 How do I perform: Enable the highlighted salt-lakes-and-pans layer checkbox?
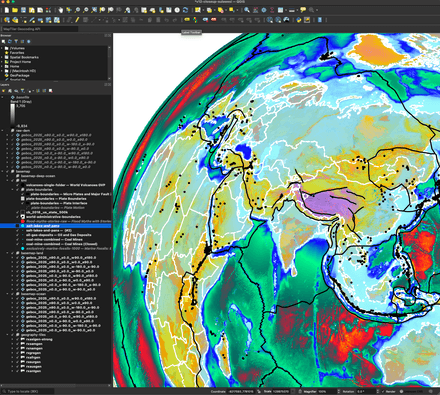(x=18, y=226)
